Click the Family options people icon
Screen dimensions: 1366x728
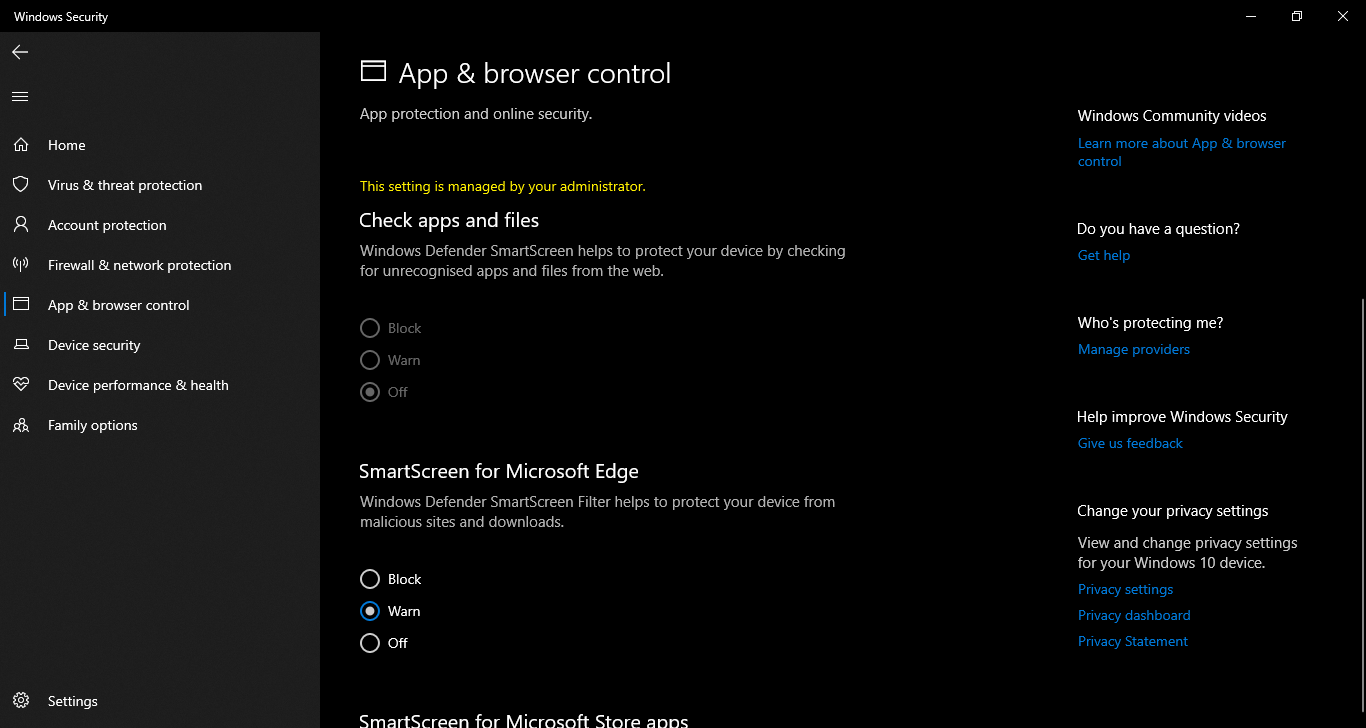tap(21, 425)
